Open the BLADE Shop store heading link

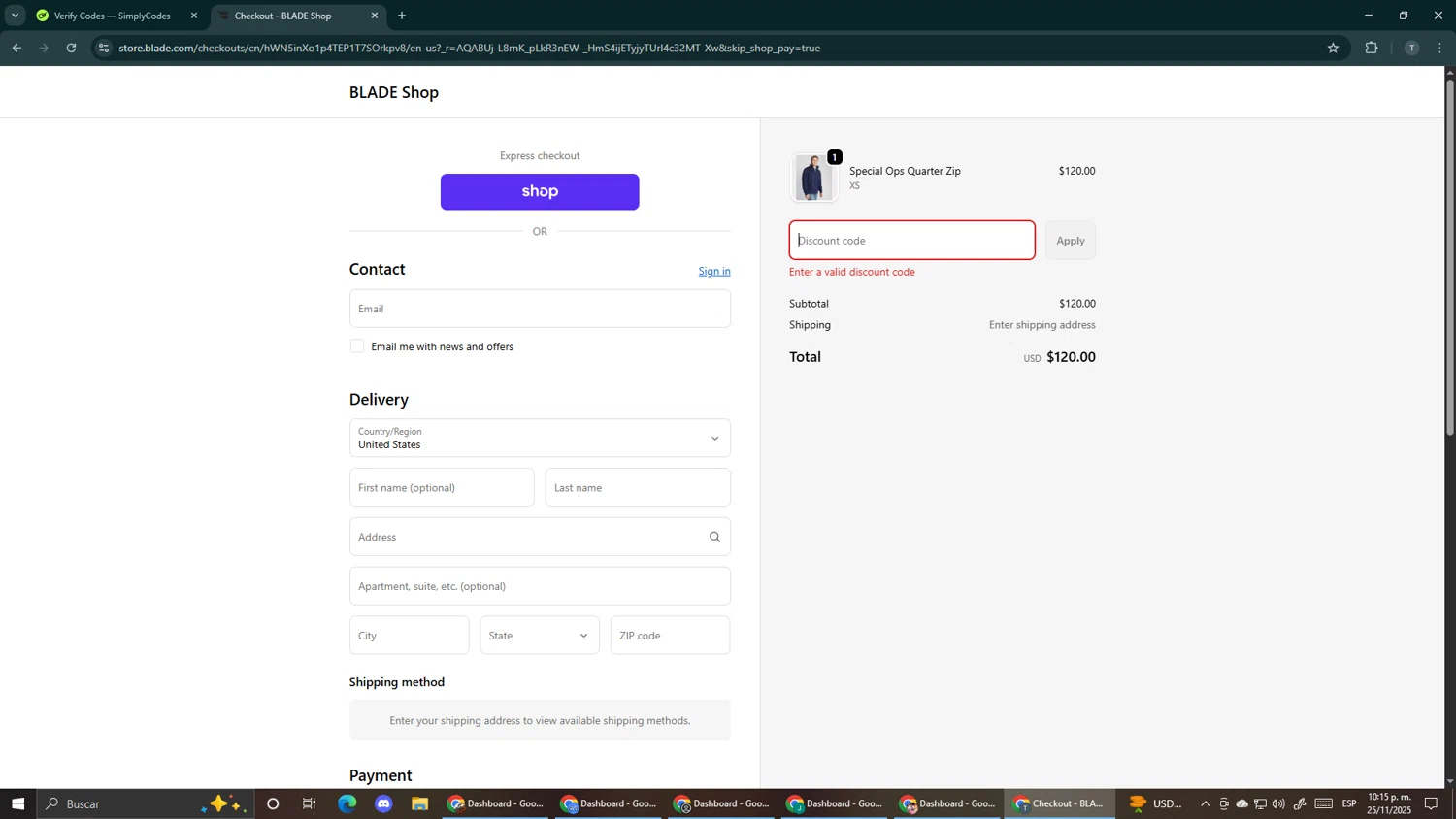pyautogui.click(x=394, y=92)
